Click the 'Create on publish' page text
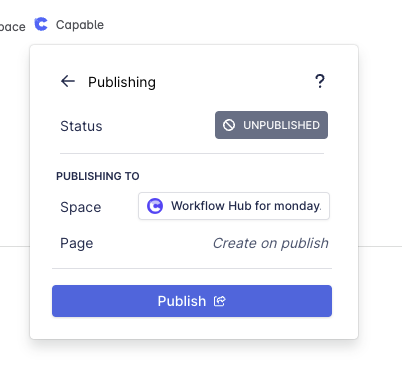Screen dimensions: 402x378 click(x=271, y=243)
